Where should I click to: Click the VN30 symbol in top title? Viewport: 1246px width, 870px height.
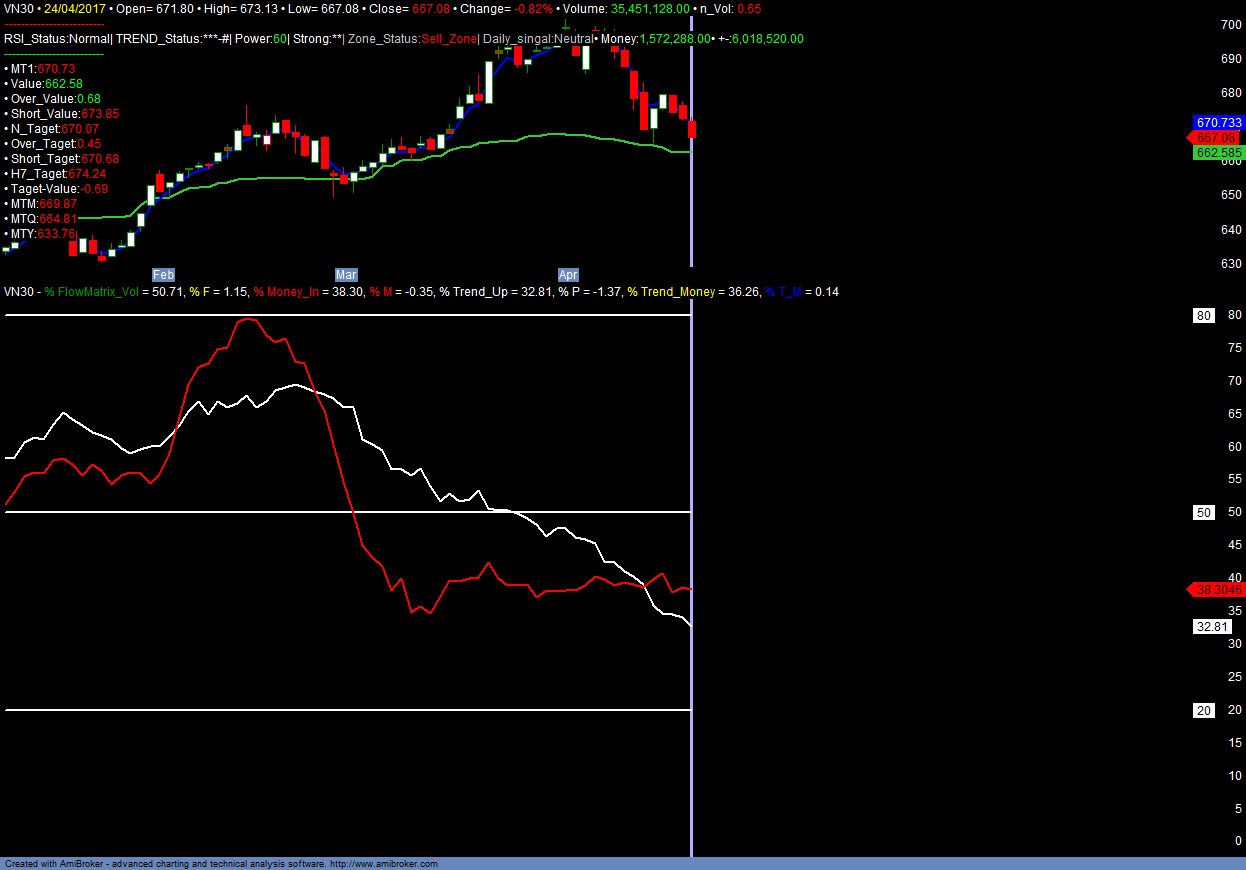click(19, 8)
